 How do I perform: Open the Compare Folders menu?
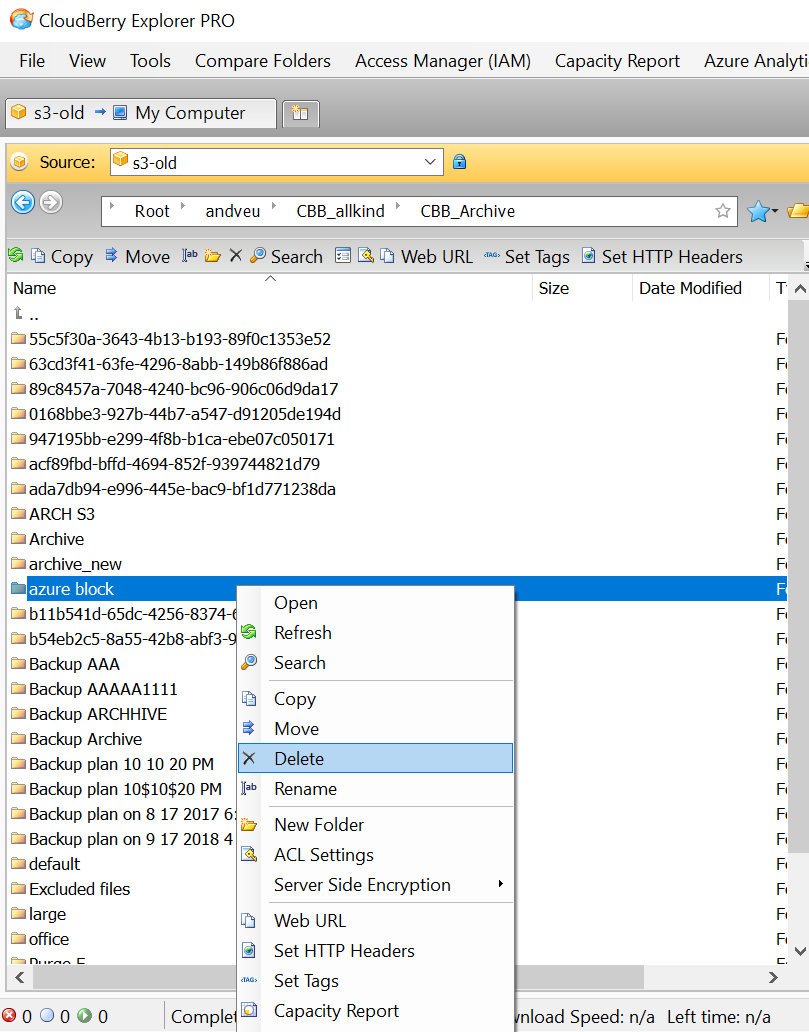(263, 61)
